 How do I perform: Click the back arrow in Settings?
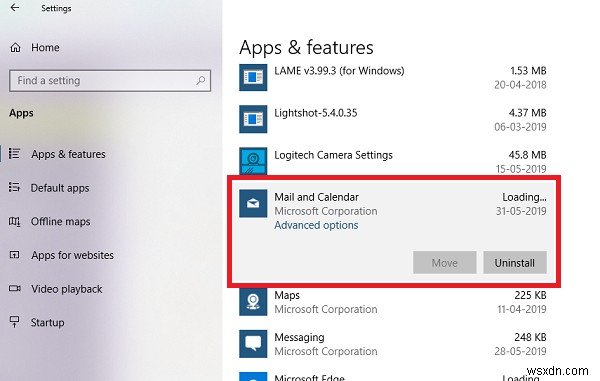(x=15, y=8)
